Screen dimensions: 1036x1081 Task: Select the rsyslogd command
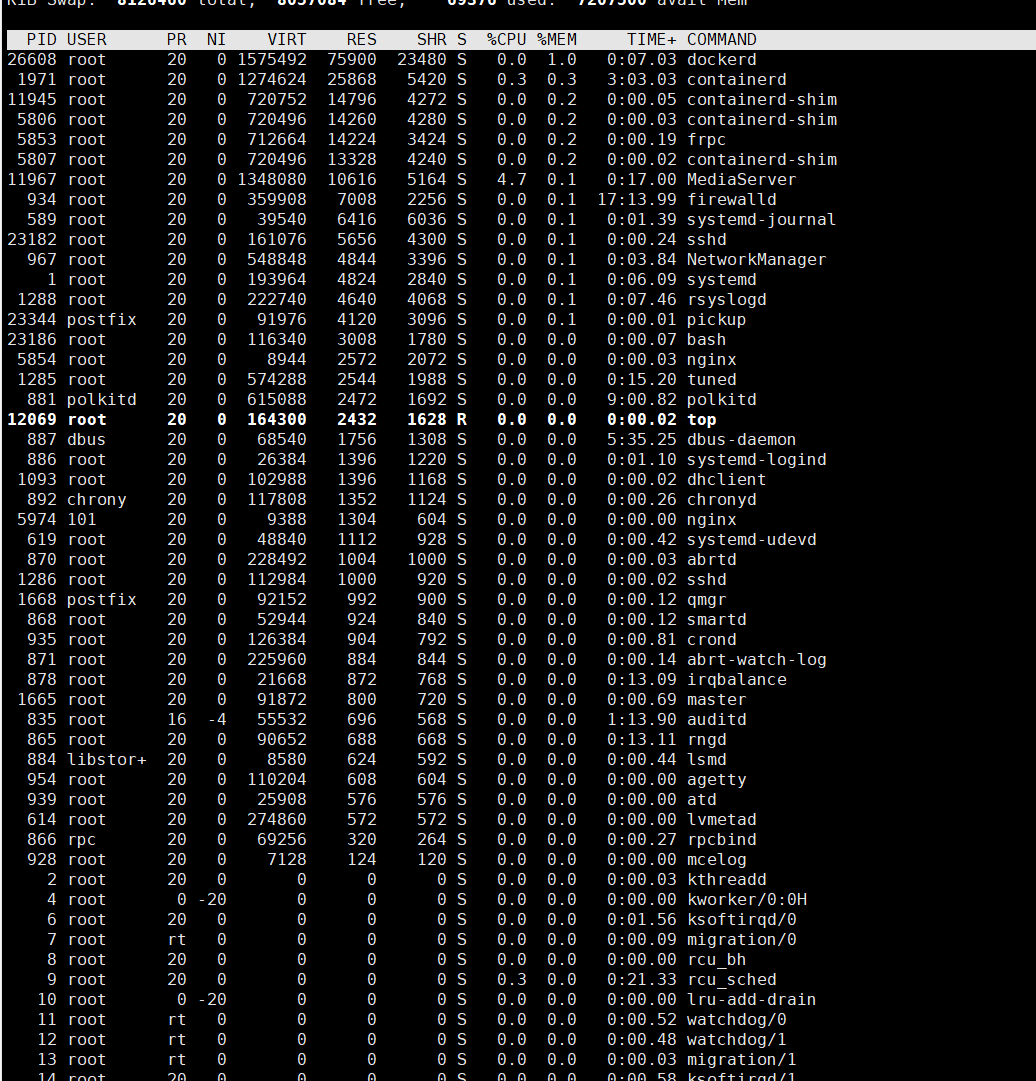[727, 300]
